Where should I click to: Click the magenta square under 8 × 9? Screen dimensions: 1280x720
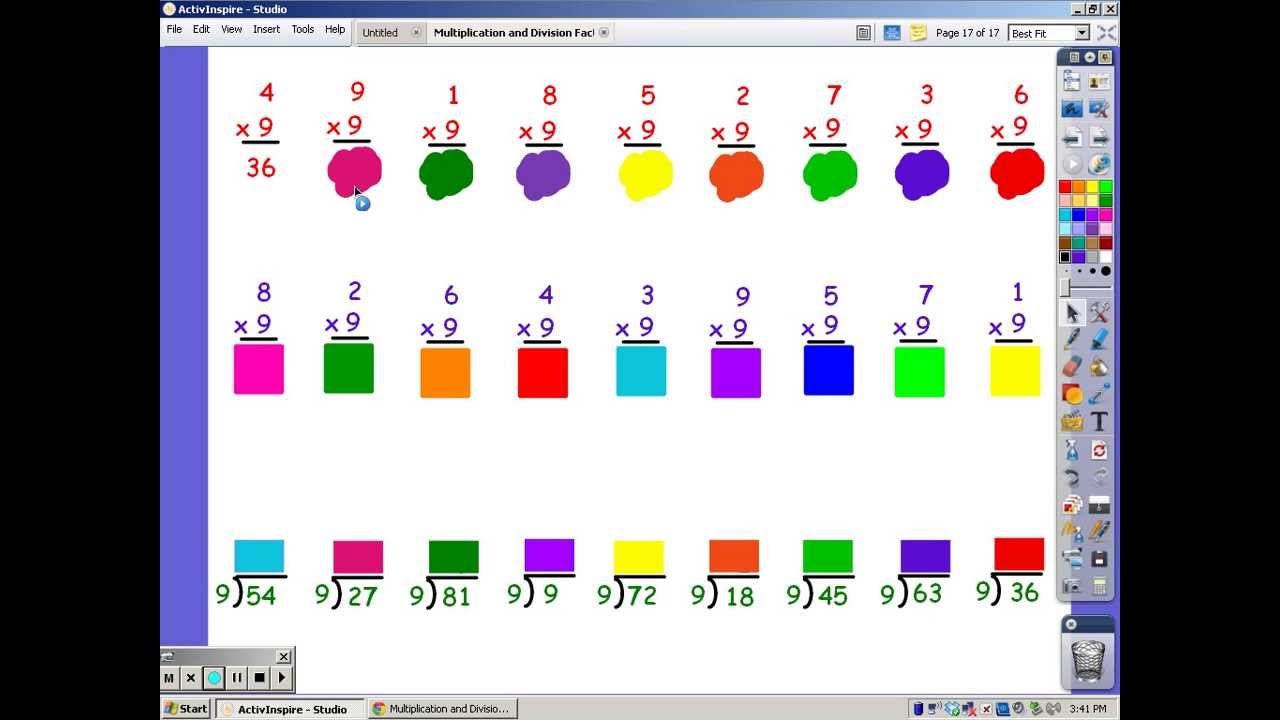tap(258, 369)
